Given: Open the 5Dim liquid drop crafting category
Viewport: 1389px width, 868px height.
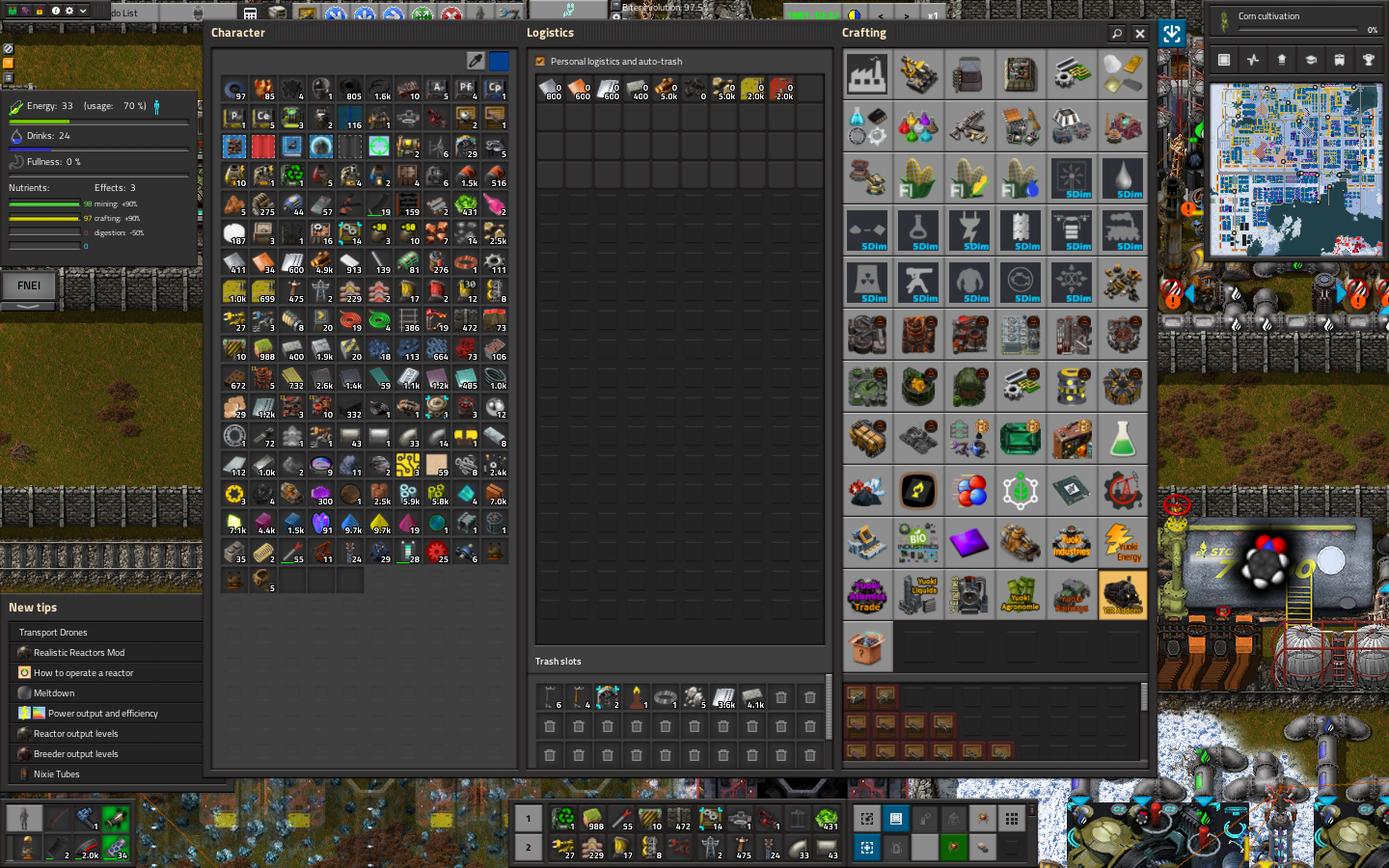Looking at the screenshot, I should pos(1123,177).
